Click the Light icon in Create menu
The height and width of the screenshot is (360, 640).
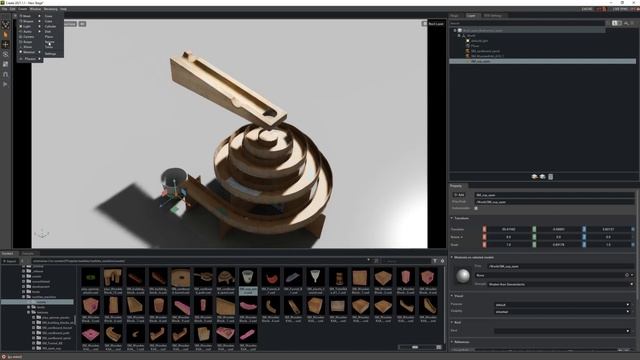click(x=21, y=26)
